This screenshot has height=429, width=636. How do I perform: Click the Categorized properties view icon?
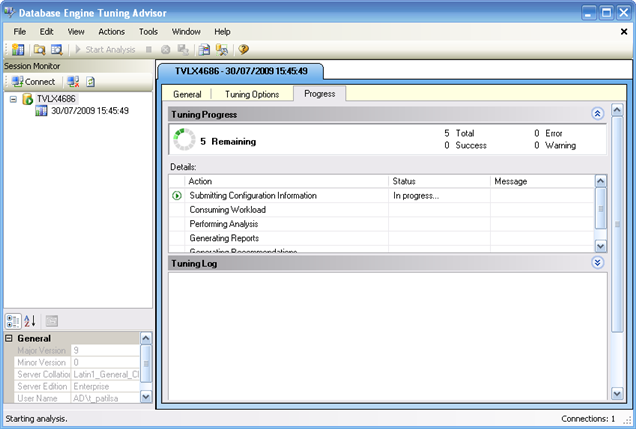(x=13, y=321)
